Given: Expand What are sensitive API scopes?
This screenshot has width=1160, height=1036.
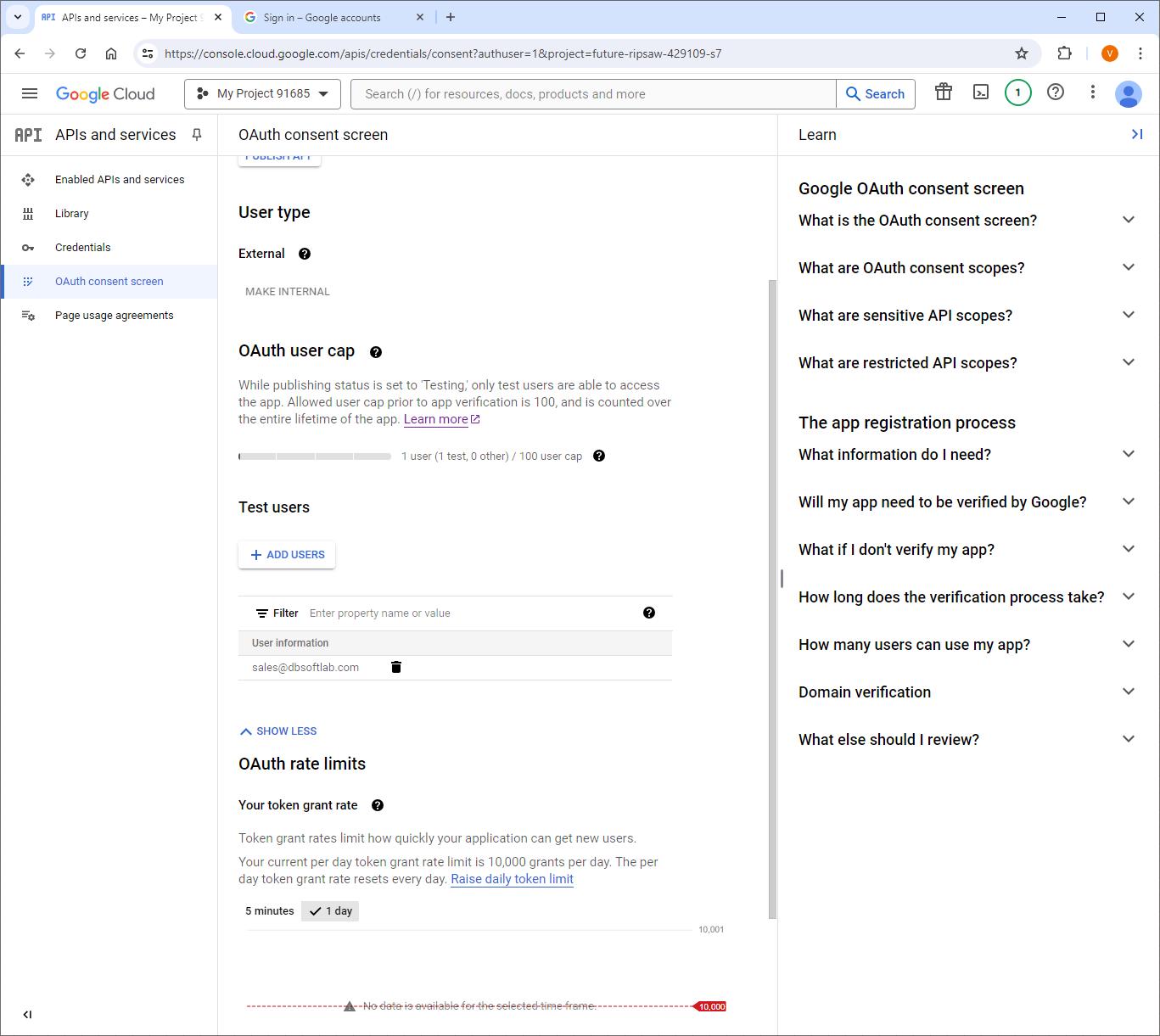Looking at the screenshot, I should 967,316.
